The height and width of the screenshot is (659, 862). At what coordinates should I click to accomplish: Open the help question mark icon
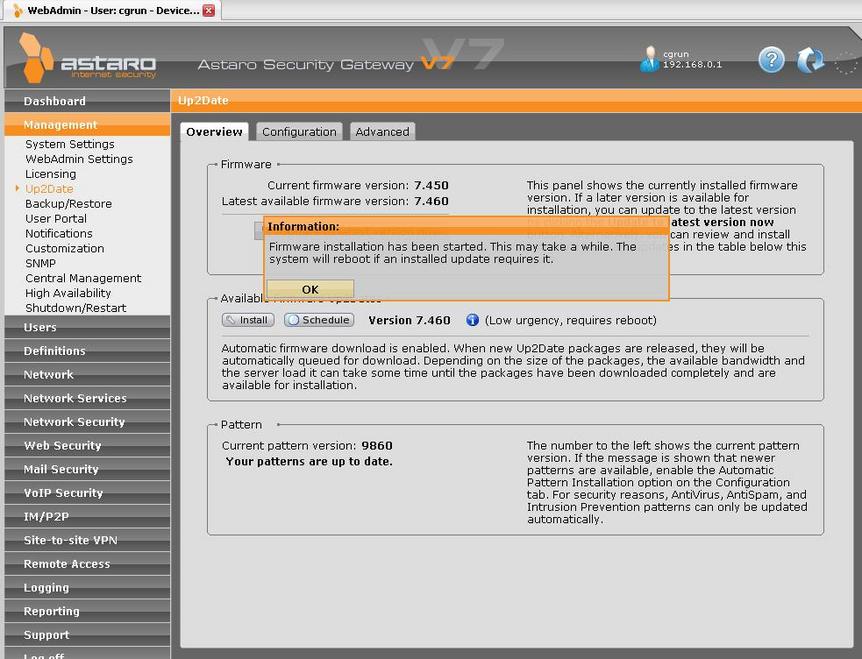(x=771, y=60)
